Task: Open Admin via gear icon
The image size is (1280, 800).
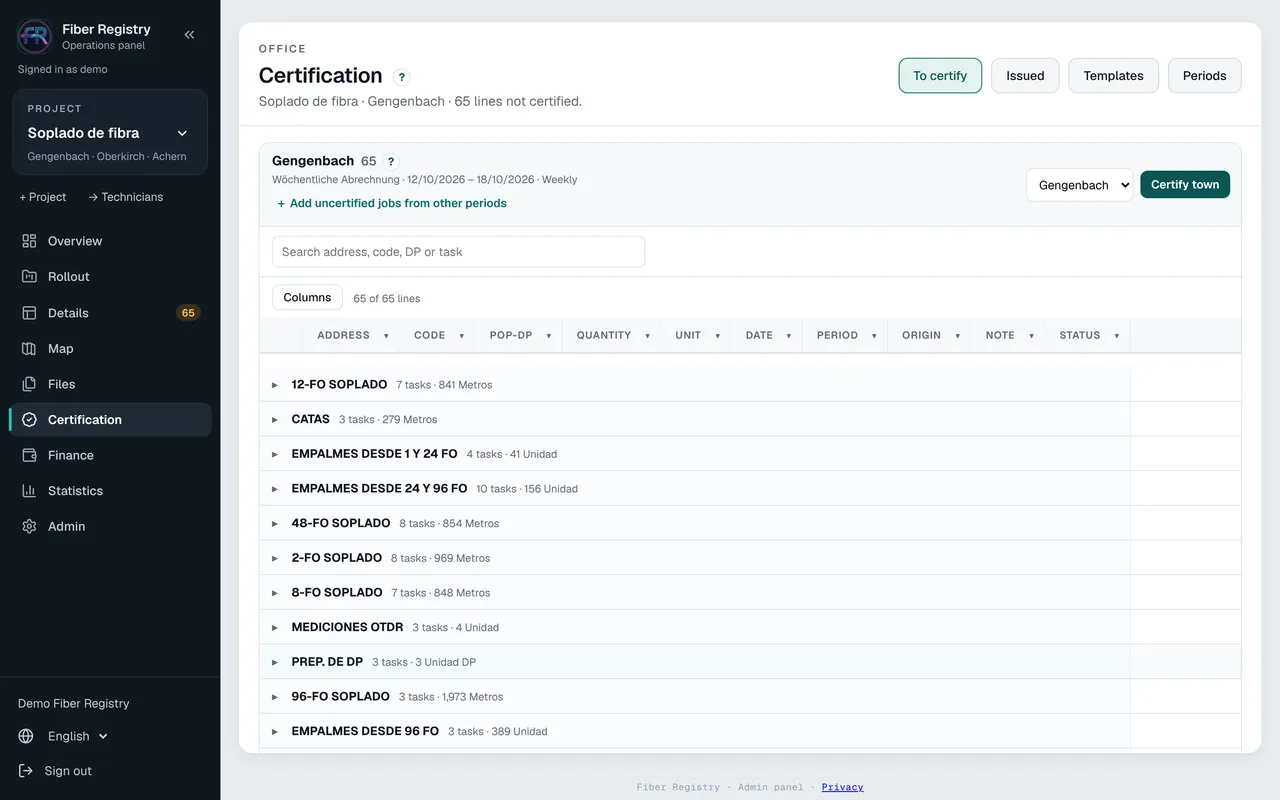Action: pyautogui.click(x=29, y=526)
